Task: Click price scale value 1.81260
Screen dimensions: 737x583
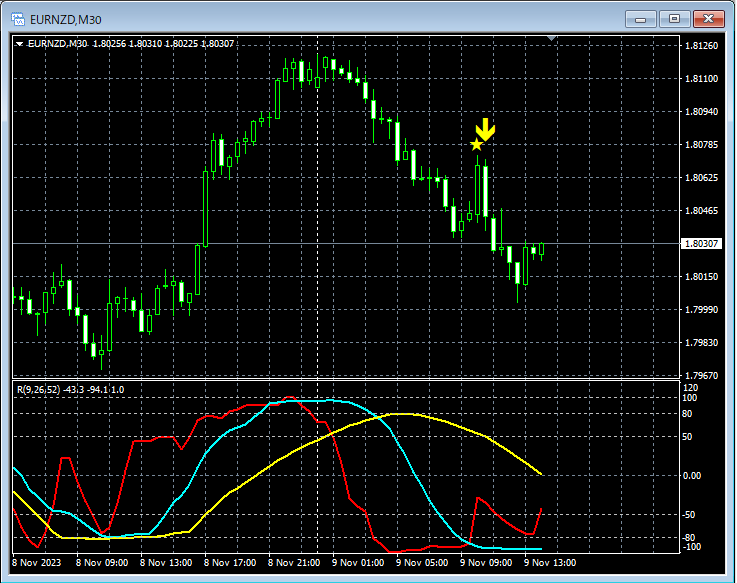Action: tap(701, 46)
